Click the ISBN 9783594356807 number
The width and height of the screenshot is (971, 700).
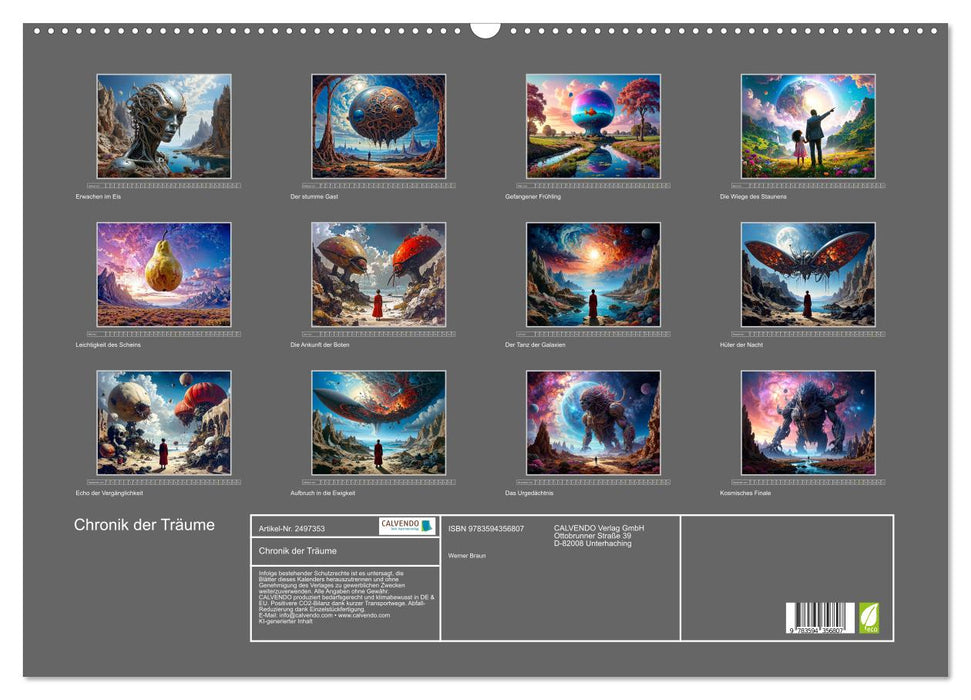(x=486, y=528)
